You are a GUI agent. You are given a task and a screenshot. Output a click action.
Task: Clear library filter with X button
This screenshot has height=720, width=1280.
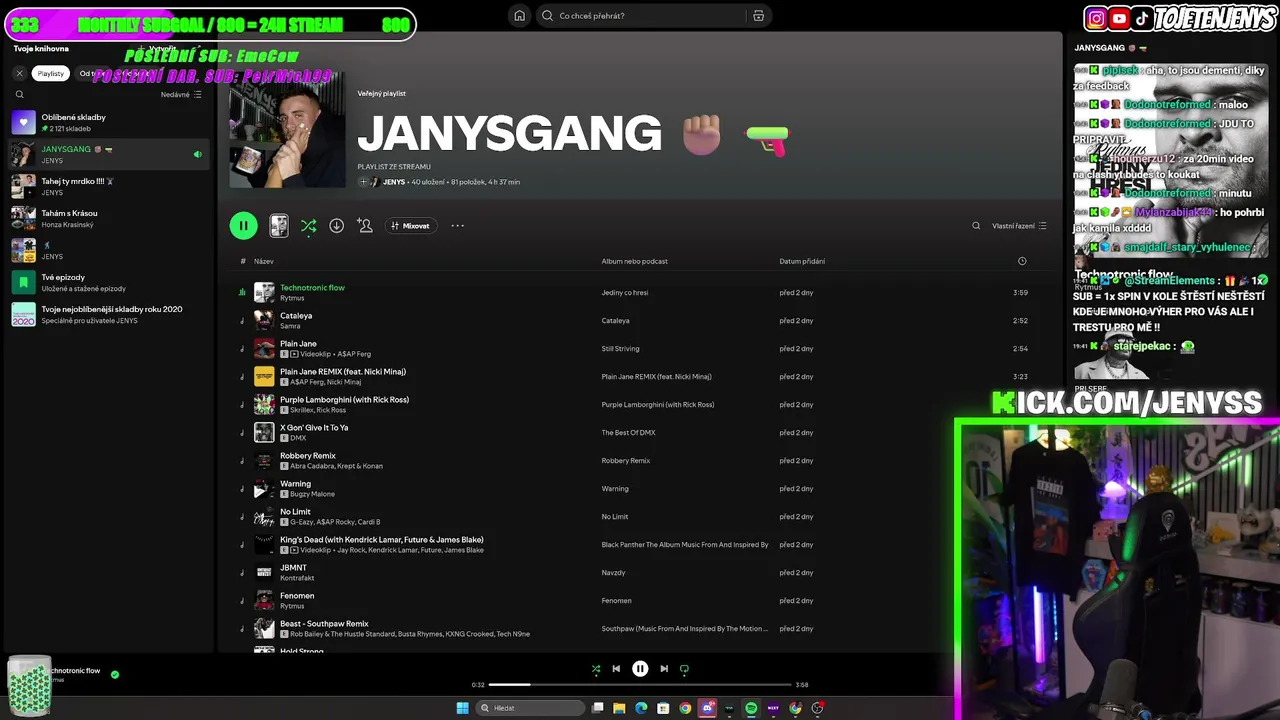tap(19, 73)
